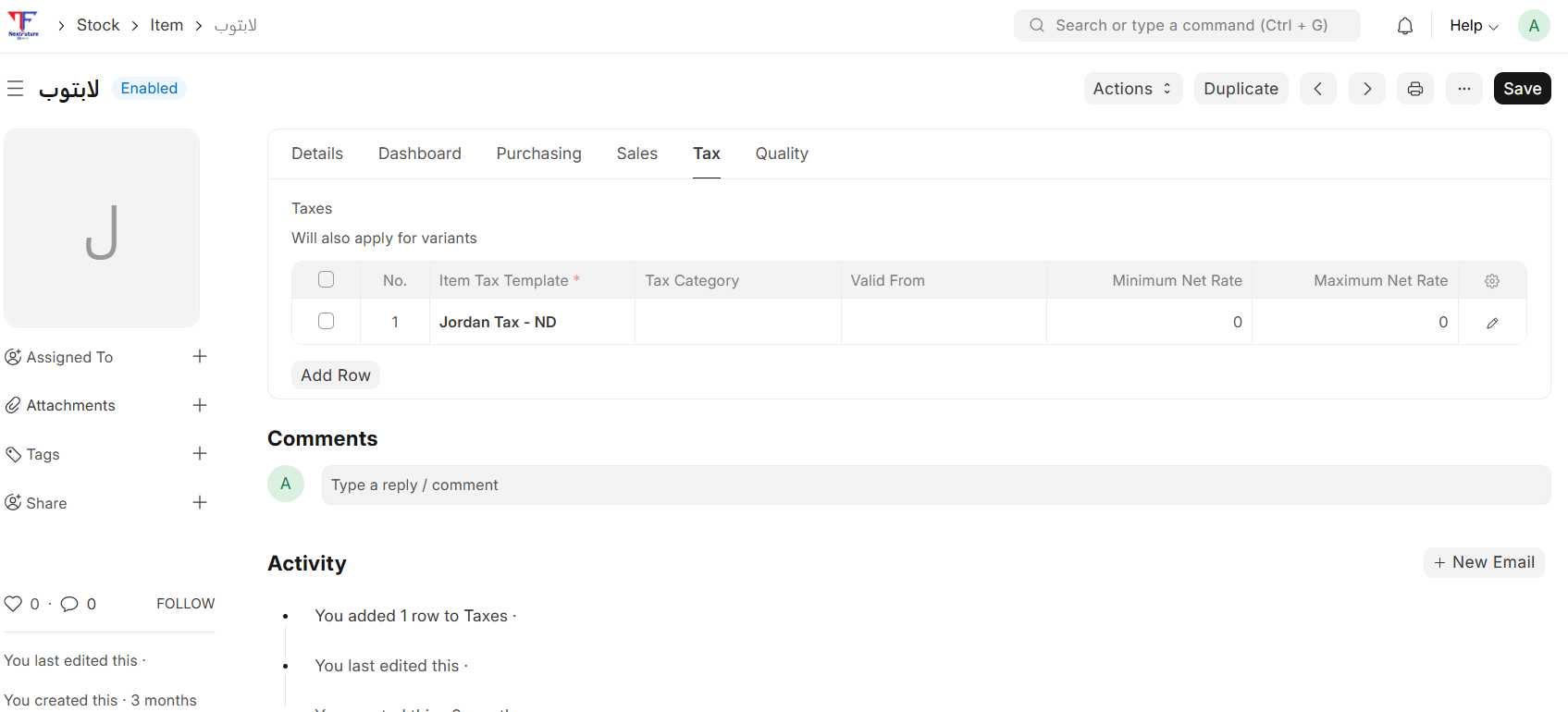Like this item with heart icon
1568x712 pixels.
pyautogui.click(x=13, y=604)
